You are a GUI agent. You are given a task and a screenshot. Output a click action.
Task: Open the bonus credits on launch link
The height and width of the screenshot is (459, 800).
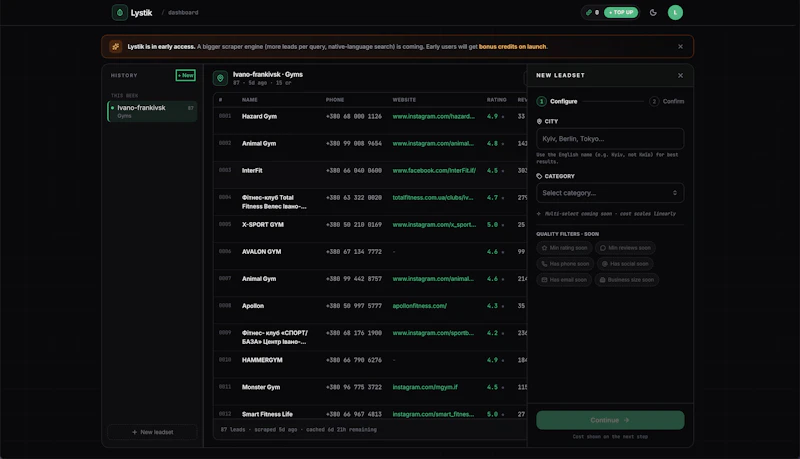pyautogui.click(x=512, y=46)
